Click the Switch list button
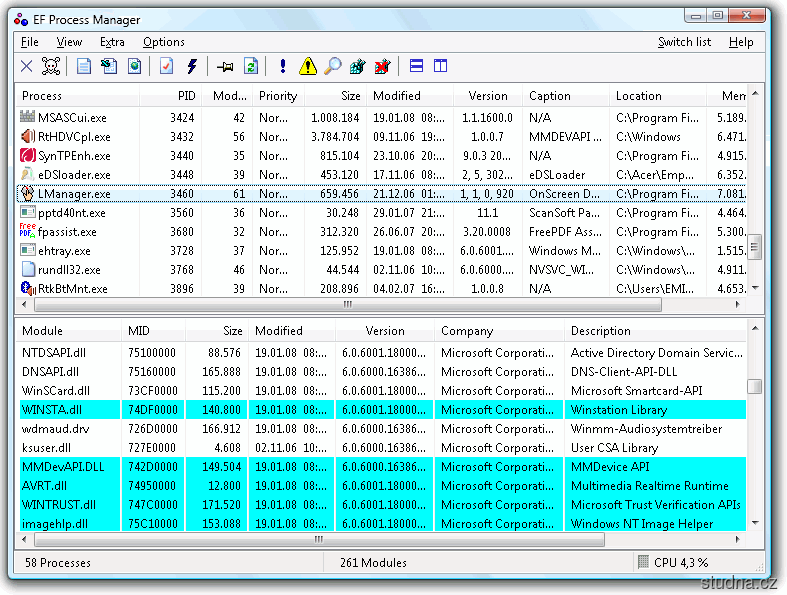 [x=684, y=42]
